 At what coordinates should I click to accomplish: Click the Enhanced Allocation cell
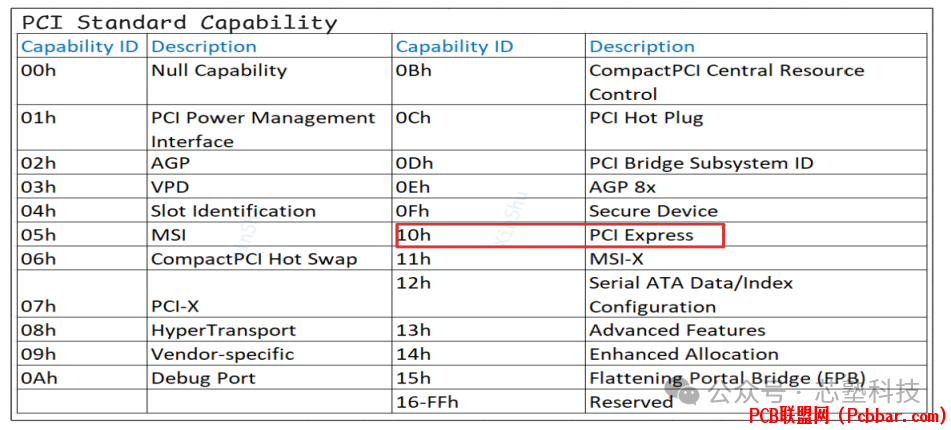coord(684,354)
